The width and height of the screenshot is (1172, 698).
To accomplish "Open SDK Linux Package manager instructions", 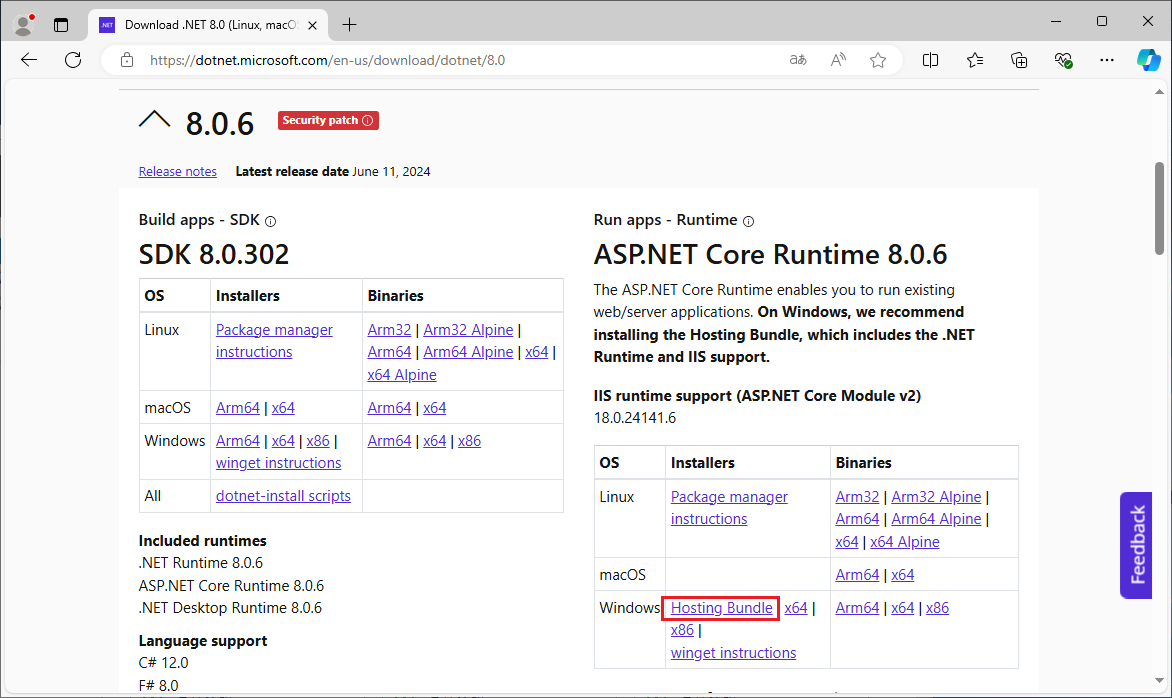I will pos(274,341).
